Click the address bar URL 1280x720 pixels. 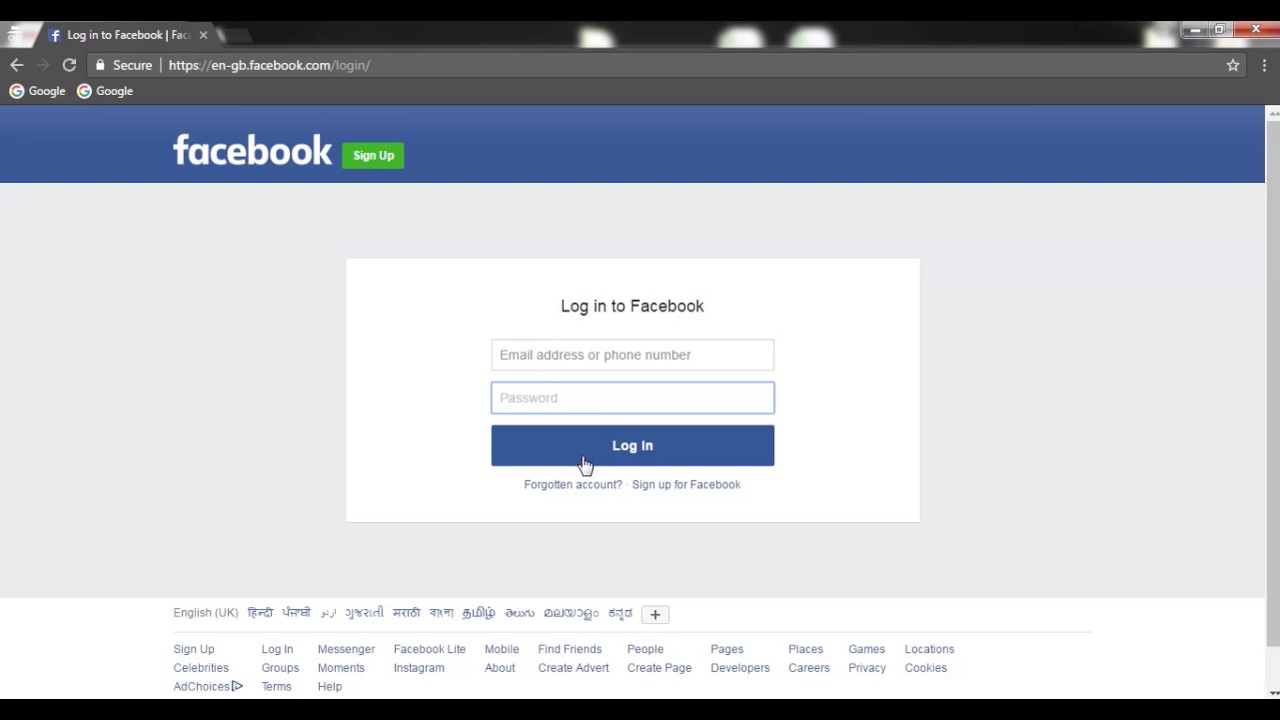270,65
